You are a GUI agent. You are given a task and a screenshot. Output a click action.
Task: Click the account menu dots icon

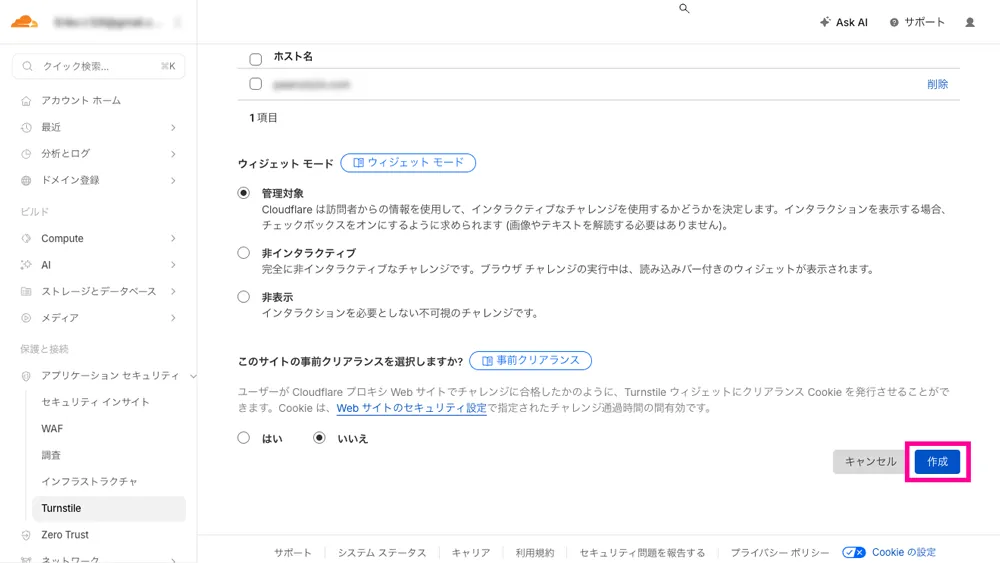(x=177, y=22)
